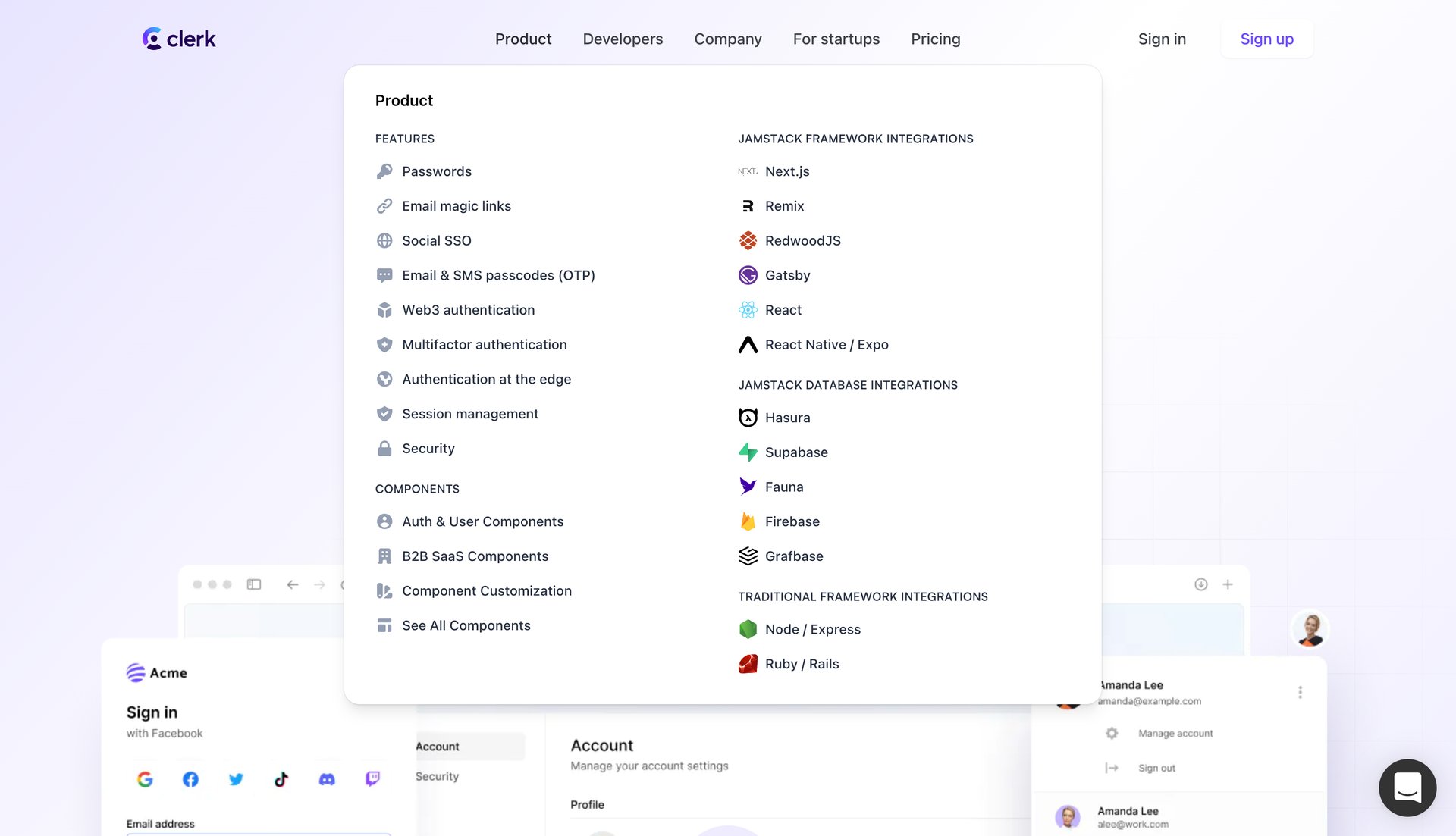Open the three-dot menu next to Amanda Lee
Screen dimensions: 1456x836
click(1300, 691)
